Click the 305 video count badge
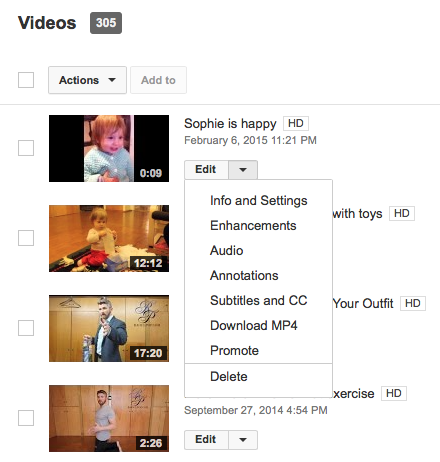Image resolution: width=440 pixels, height=462 pixels. click(106, 23)
